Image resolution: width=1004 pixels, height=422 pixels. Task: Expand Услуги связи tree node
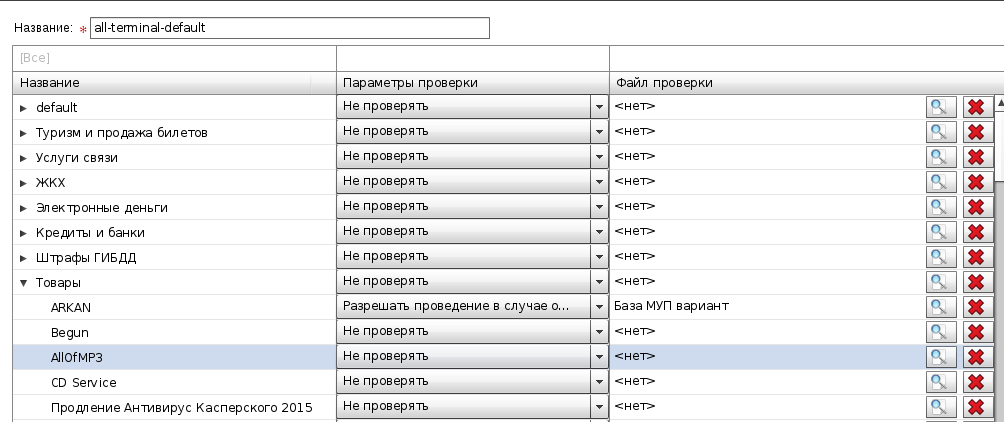[24, 158]
